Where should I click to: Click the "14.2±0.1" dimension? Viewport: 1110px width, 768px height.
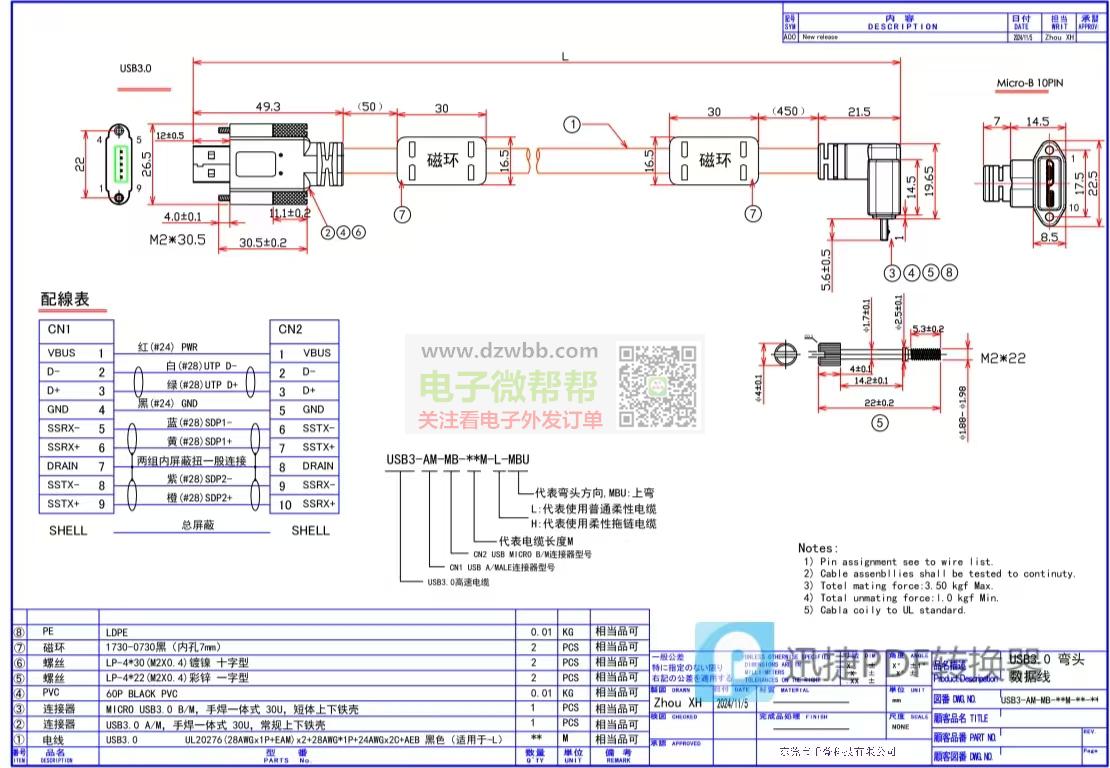tap(872, 380)
